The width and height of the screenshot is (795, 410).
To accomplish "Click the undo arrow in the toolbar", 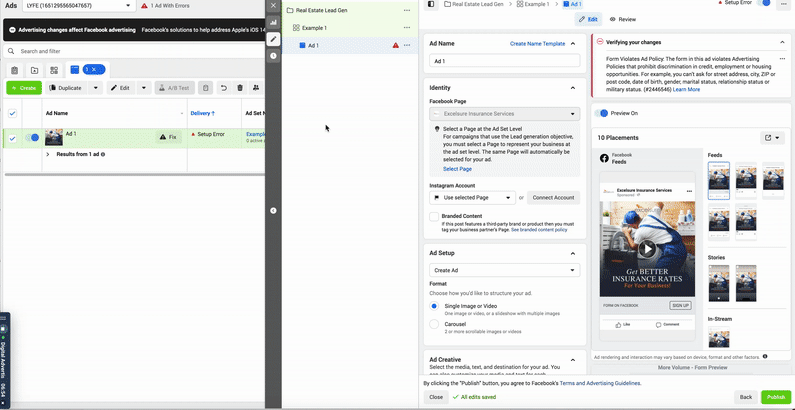I will 223,88.
